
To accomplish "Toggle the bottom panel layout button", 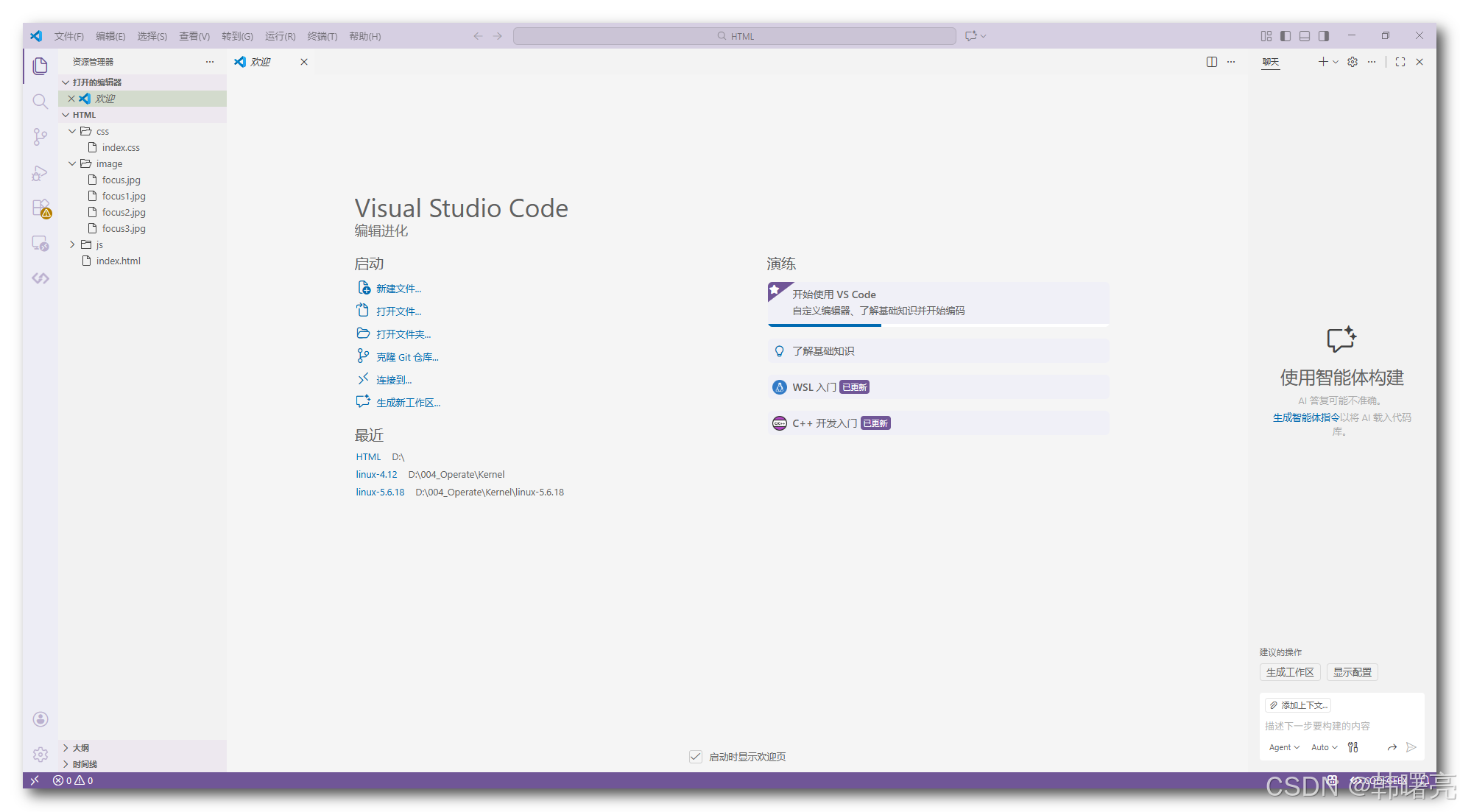I will (1305, 36).
